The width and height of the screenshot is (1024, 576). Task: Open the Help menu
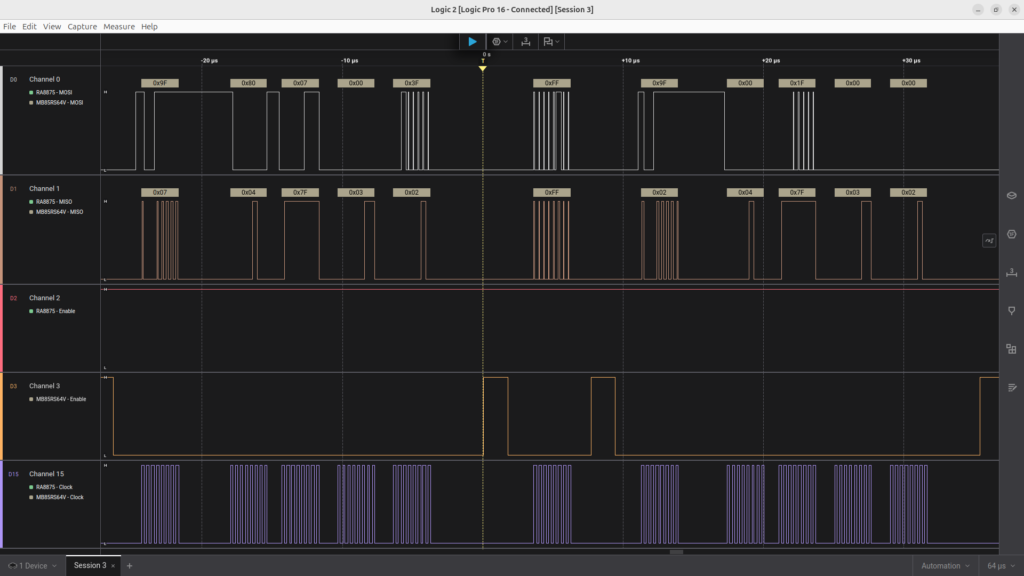click(150, 27)
